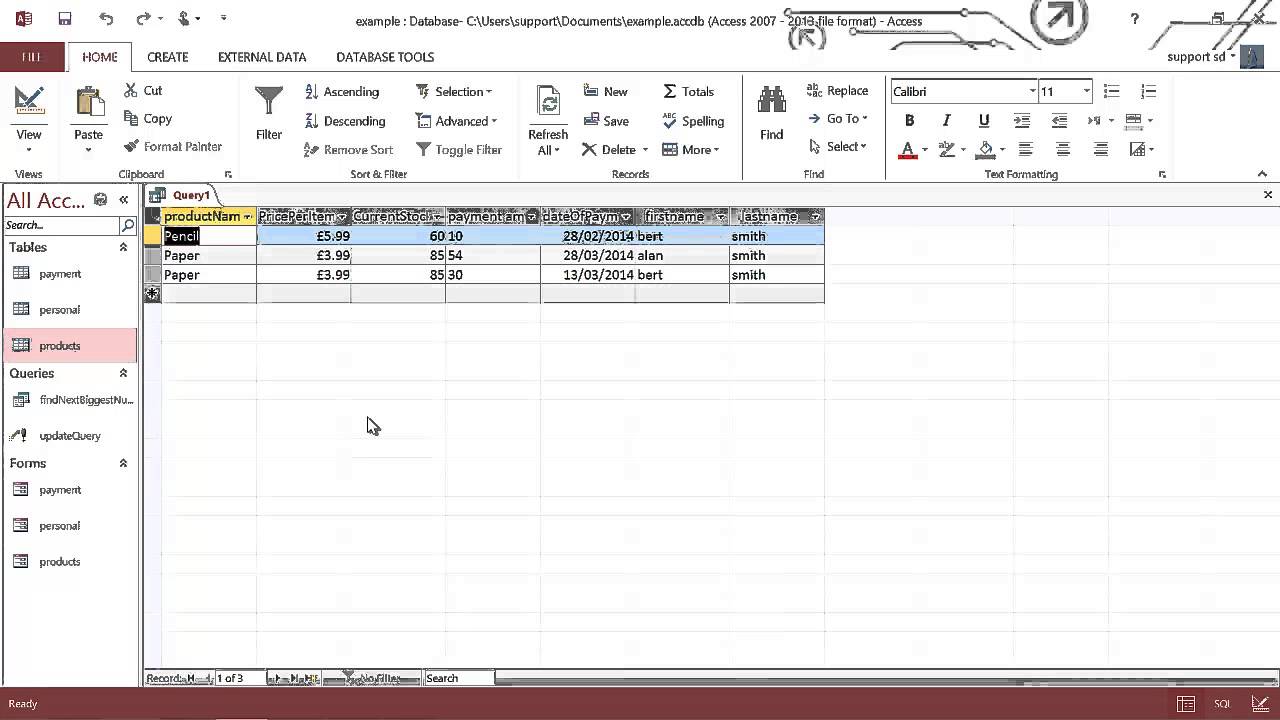Image resolution: width=1280 pixels, height=720 pixels.
Task: Switch to Datasheet view in status bar
Action: [1185, 704]
